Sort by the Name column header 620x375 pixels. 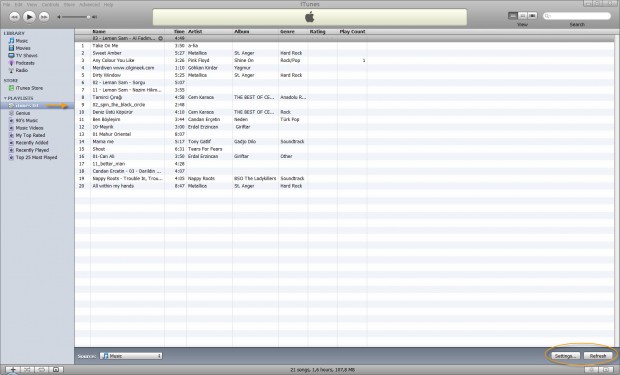(127, 31)
